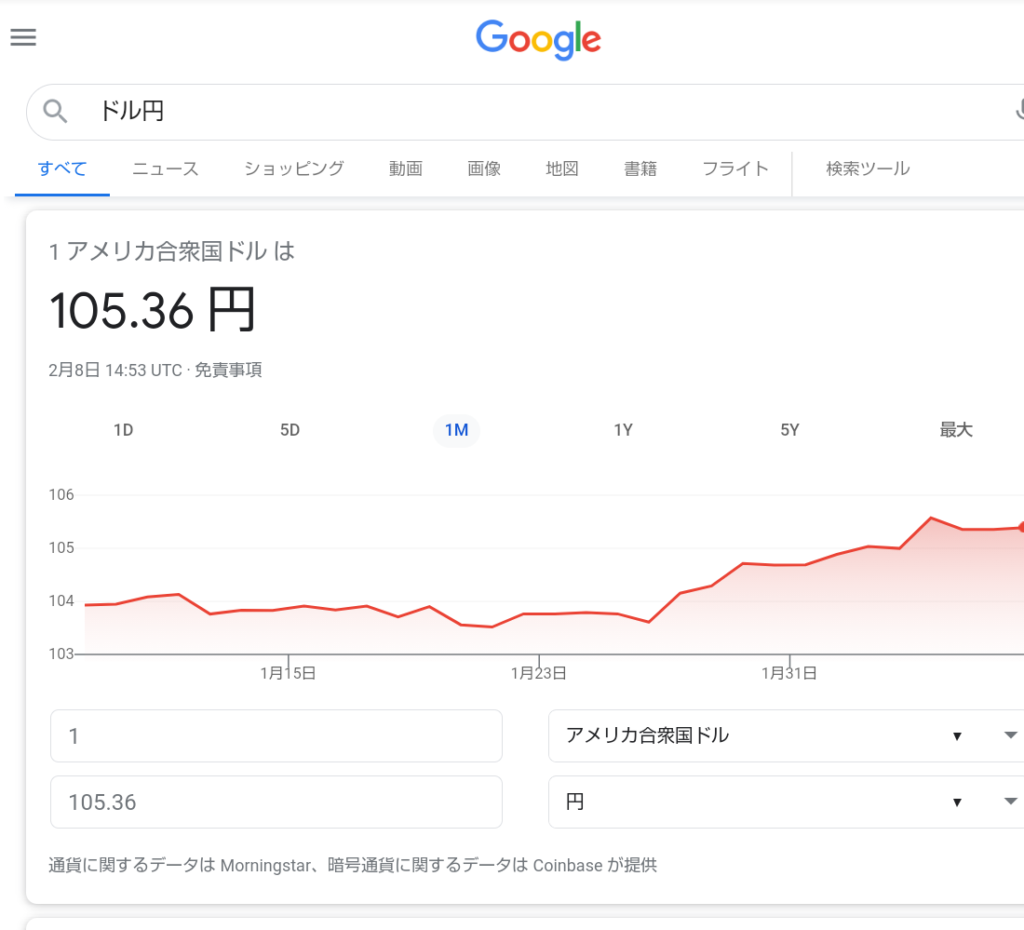1024x930 pixels.
Task: Select the 1D chart range
Action: 123,430
